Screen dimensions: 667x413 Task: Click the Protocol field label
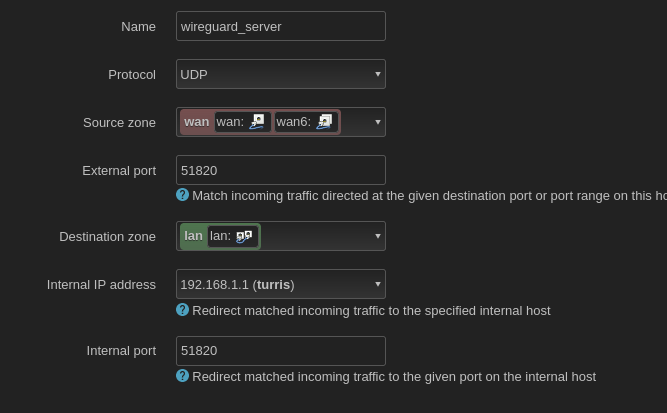[132, 74]
